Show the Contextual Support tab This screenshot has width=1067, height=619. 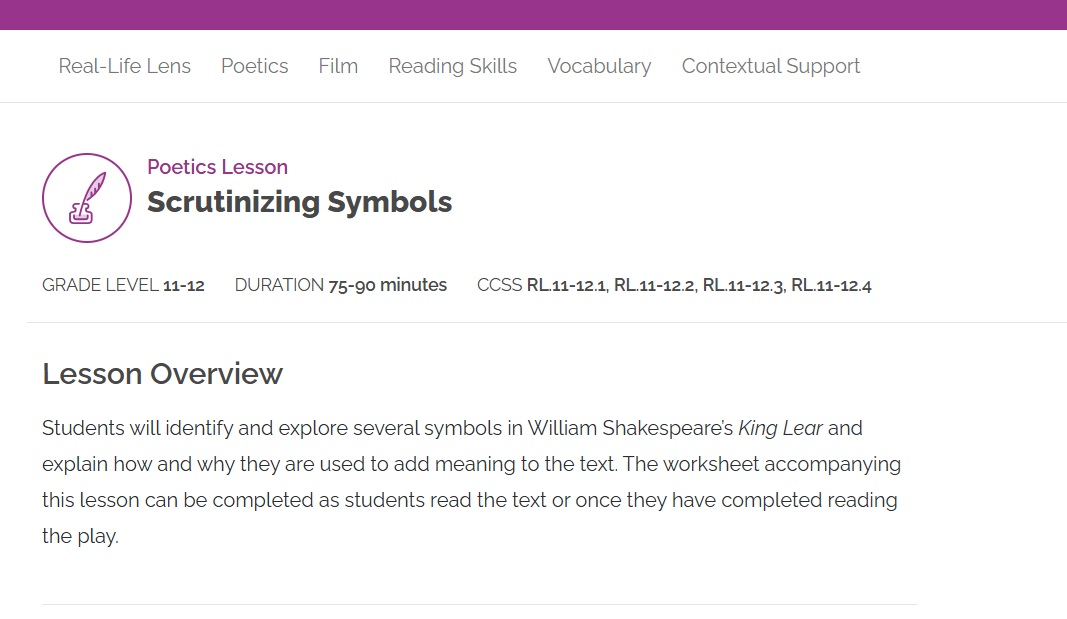tap(770, 66)
